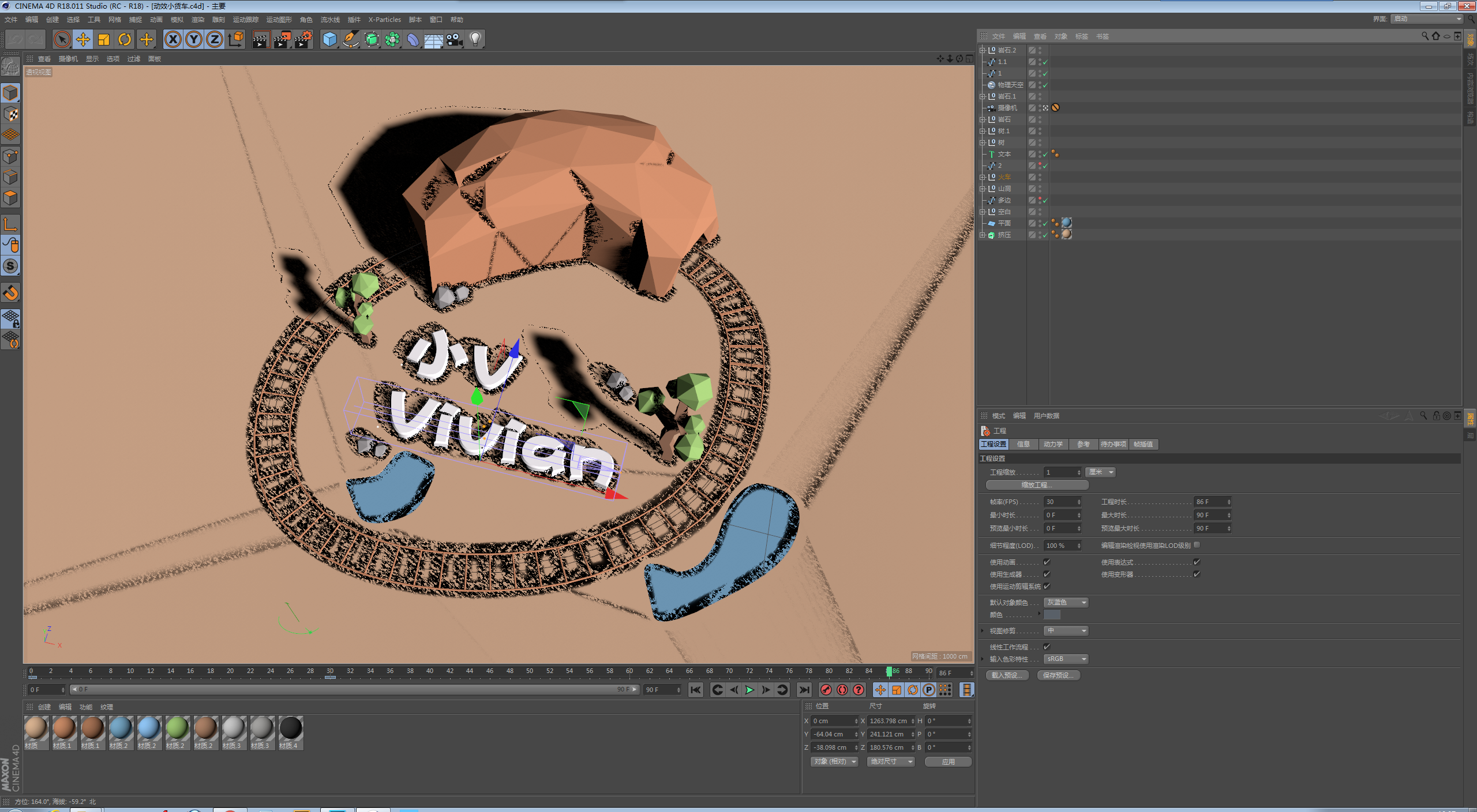Toggle visibility dots of 文本 object
The image size is (1477, 812).
(1040, 154)
